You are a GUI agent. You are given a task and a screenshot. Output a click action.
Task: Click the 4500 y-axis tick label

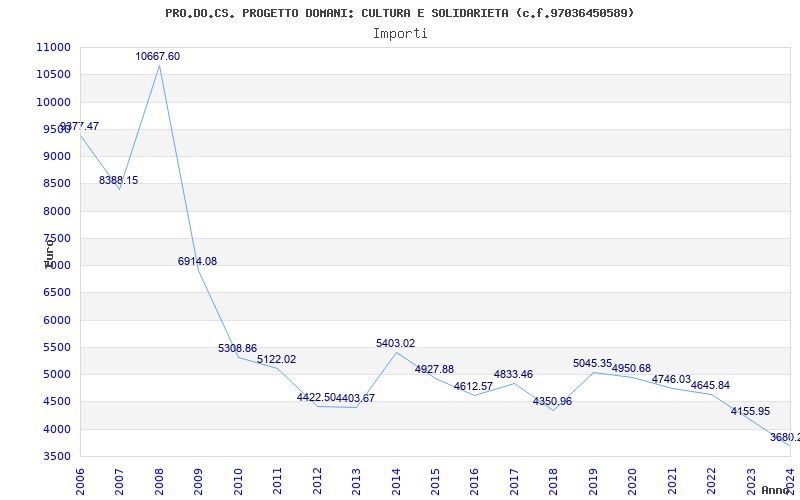click(57, 402)
